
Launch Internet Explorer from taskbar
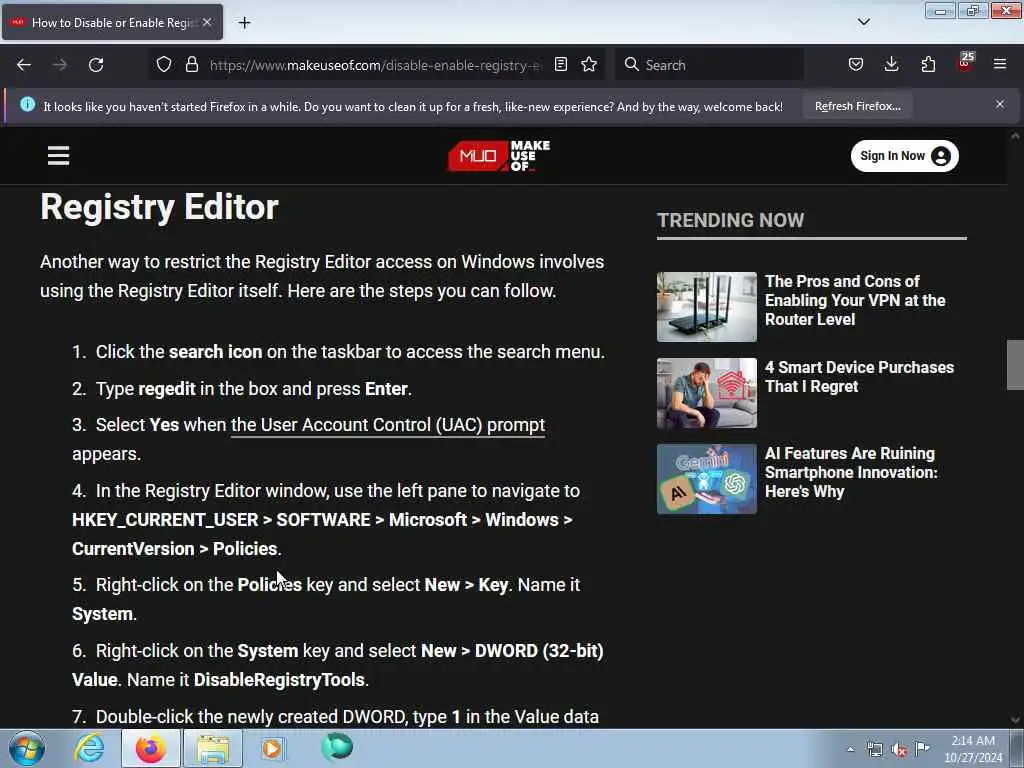tap(89, 748)
